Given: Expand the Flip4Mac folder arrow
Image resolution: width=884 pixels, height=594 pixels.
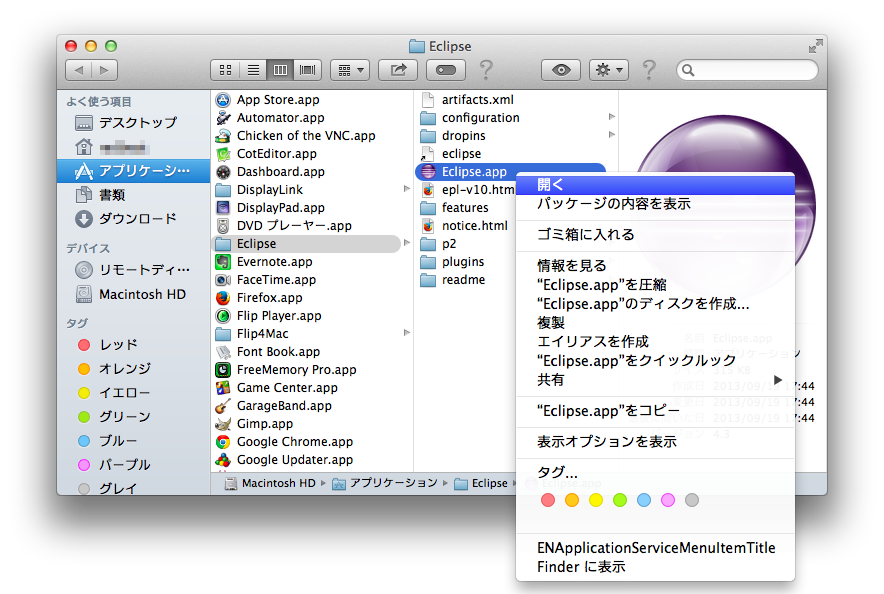Looking at the screenshot, I should tap(406, 333).
